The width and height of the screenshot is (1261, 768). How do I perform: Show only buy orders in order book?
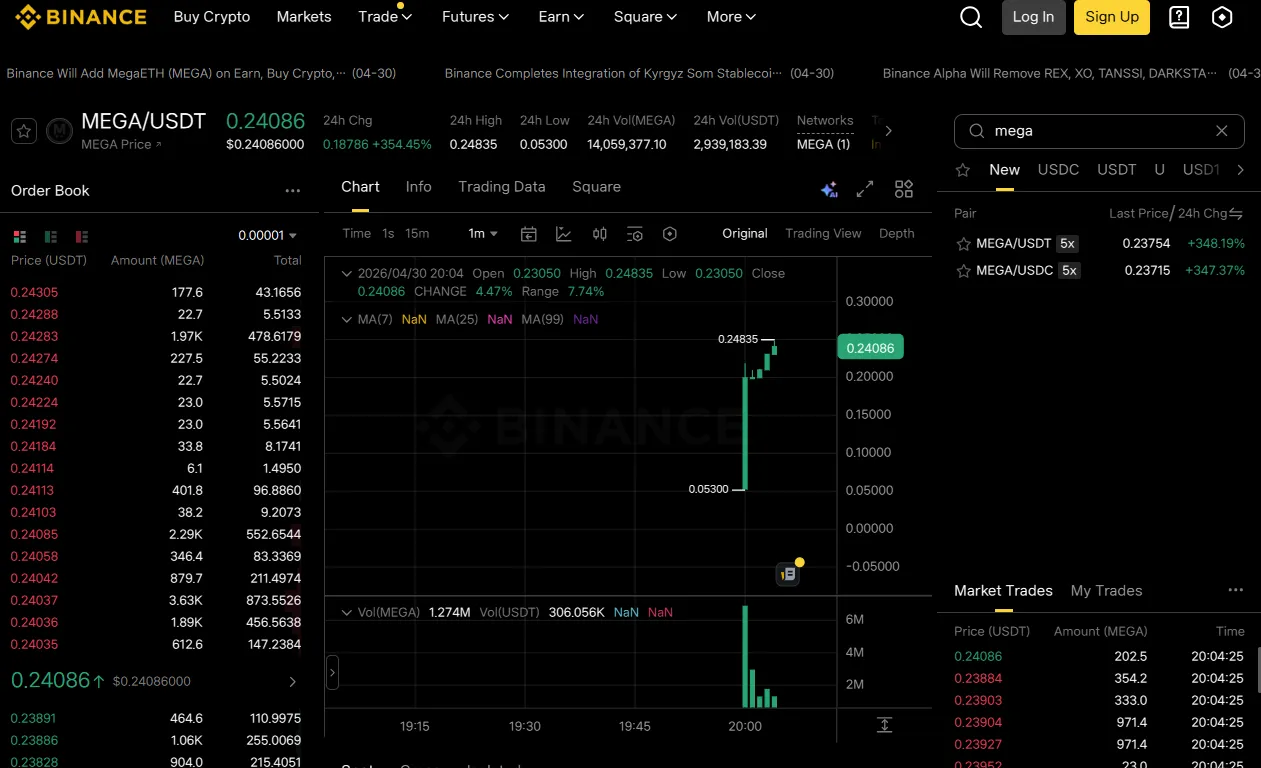pos(50,236)
